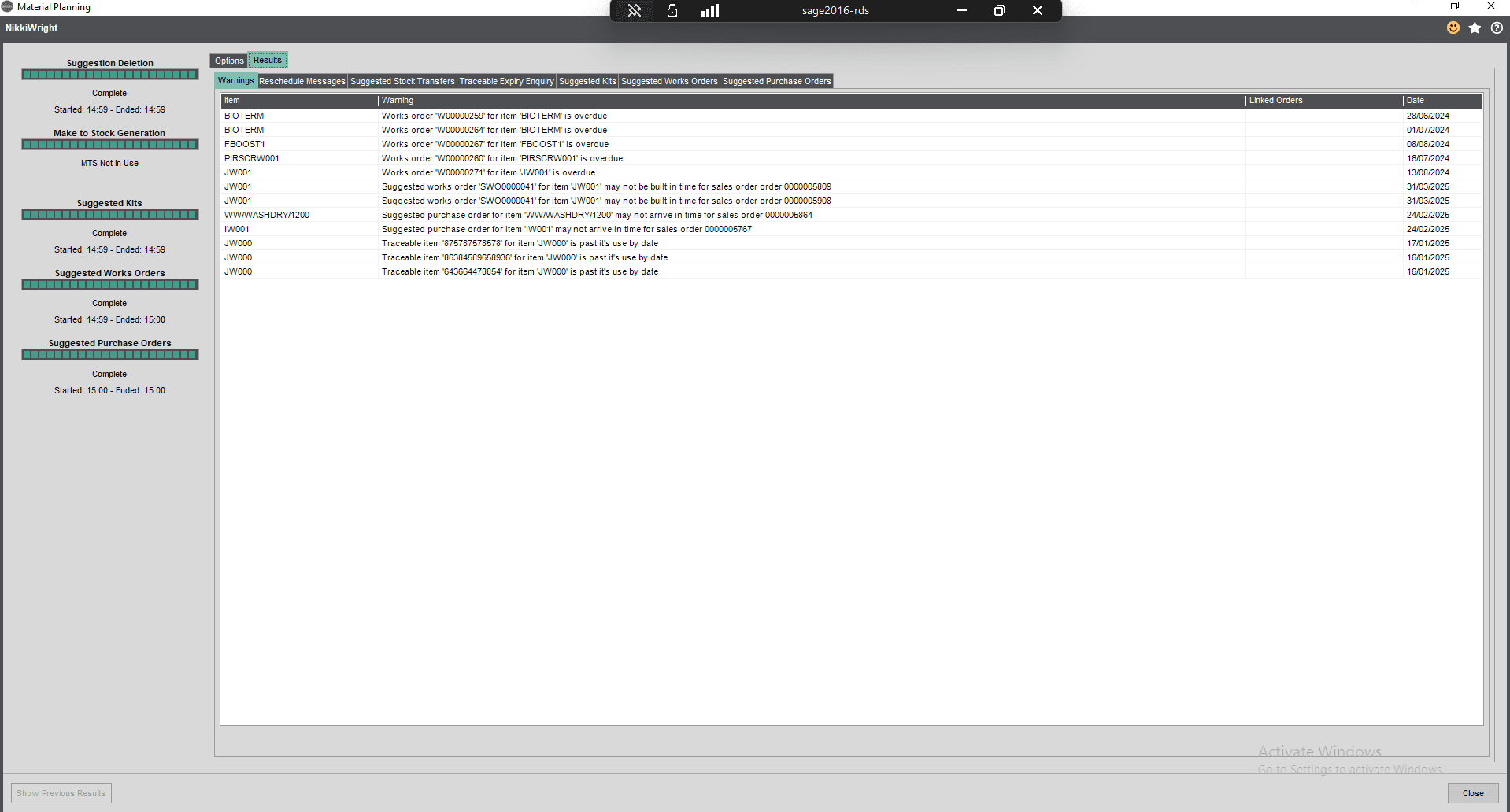Open the Suggested Stock Transfers tab
The image size is (1510, 812).
tap(402, 81)
